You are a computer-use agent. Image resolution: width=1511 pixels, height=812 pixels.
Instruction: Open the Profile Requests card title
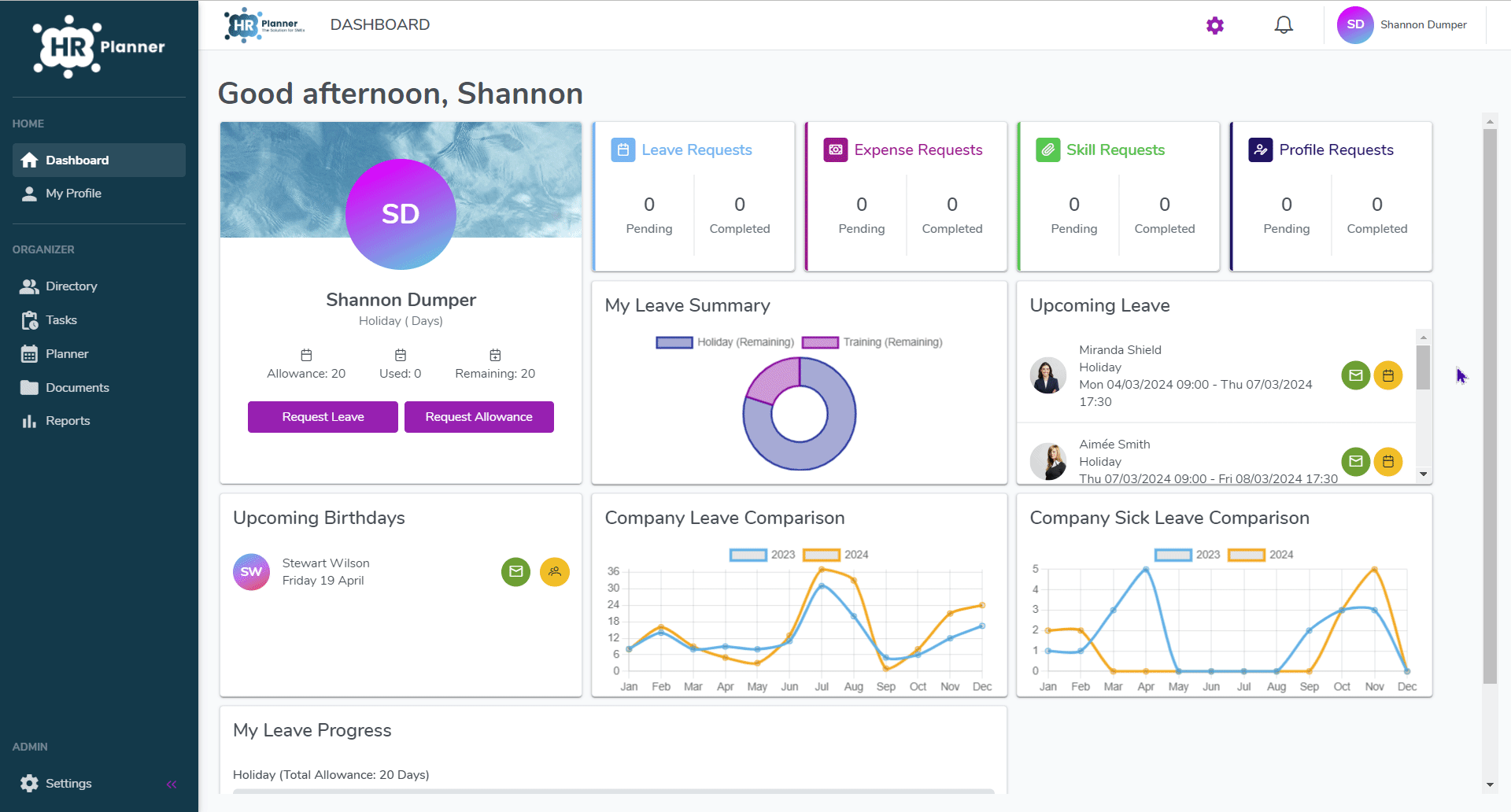point(1336,150)
